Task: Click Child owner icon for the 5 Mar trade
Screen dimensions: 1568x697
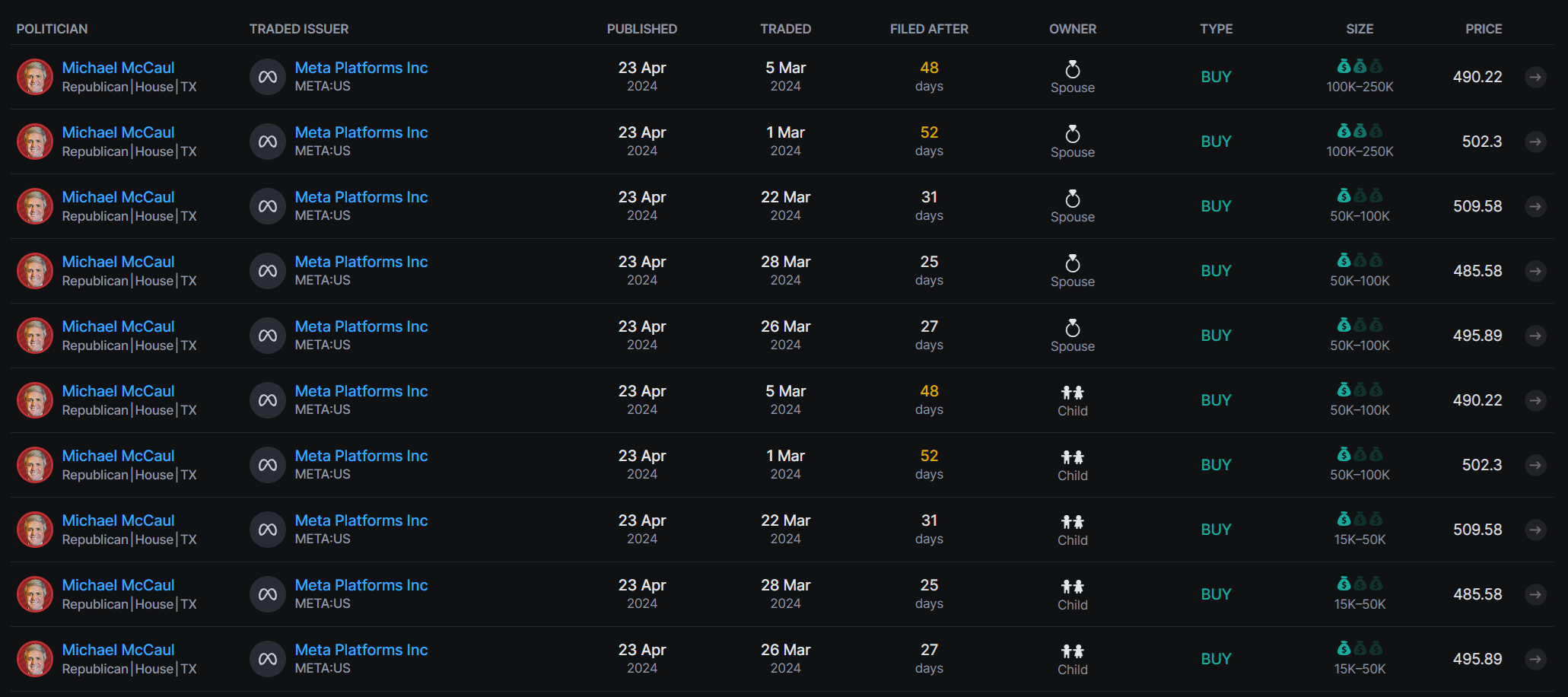Action: pyautogui.click(x=1072, y=393)
